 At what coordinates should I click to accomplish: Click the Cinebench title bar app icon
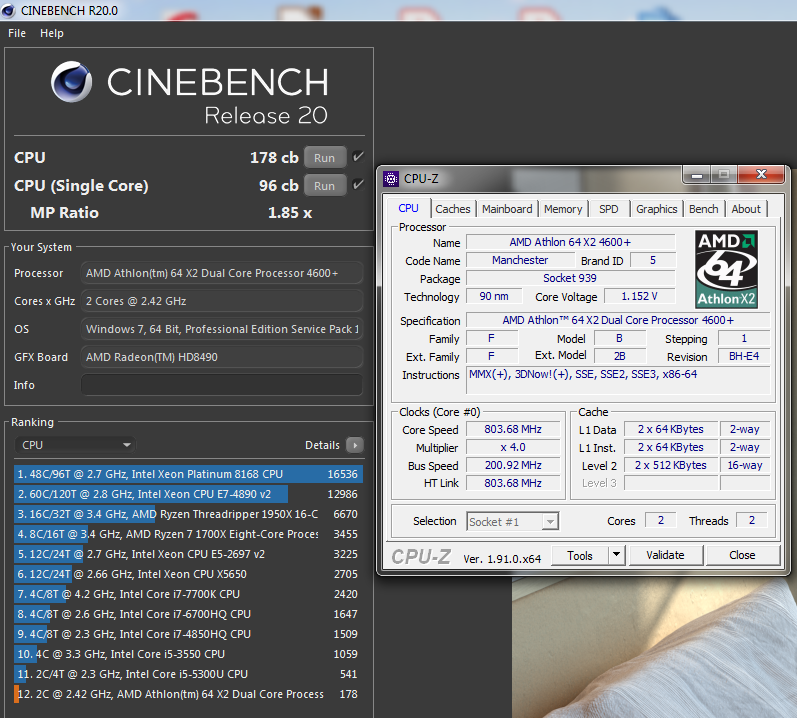[x=9, y=10]
